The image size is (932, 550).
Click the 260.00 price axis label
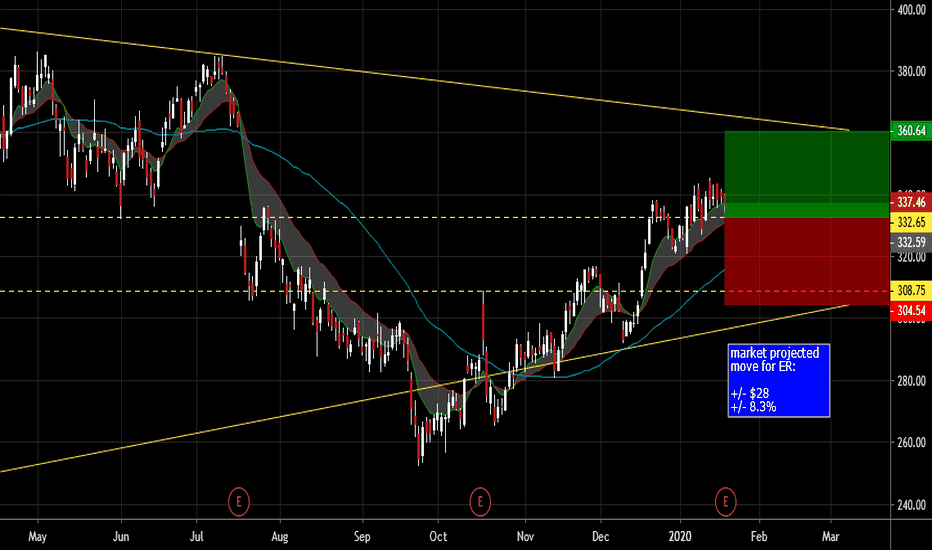point(911,442)
